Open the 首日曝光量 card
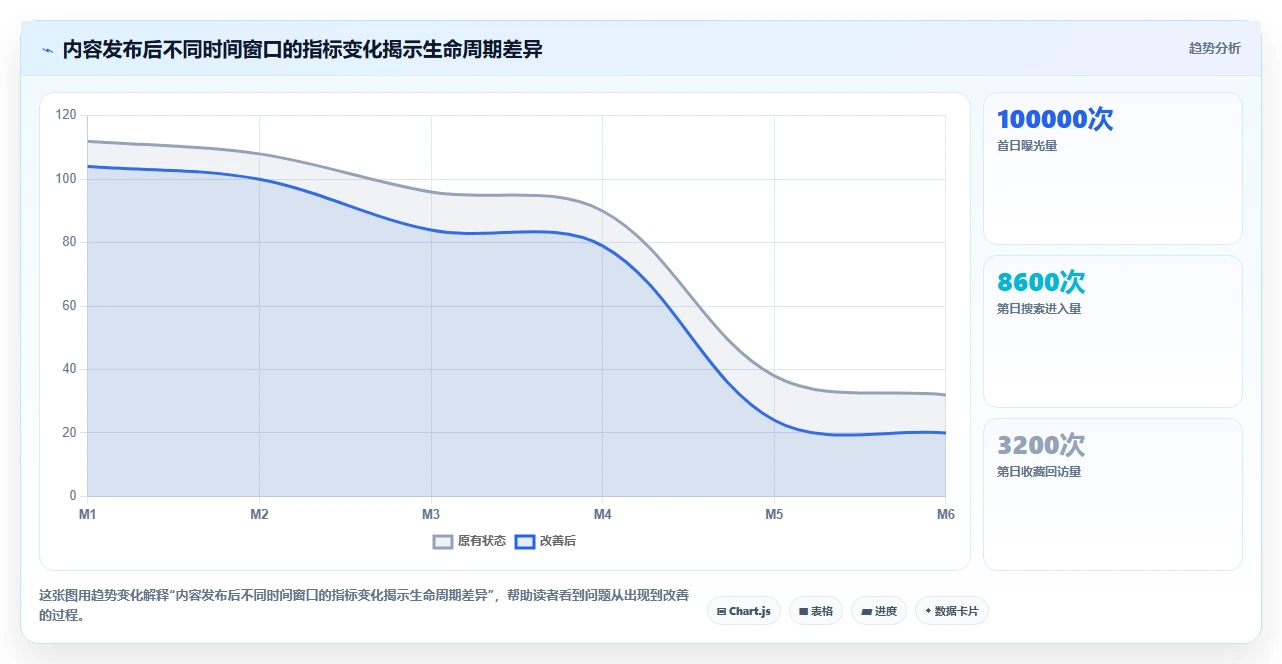The height and width of the screenshot is (664, 1282). 1113,169
